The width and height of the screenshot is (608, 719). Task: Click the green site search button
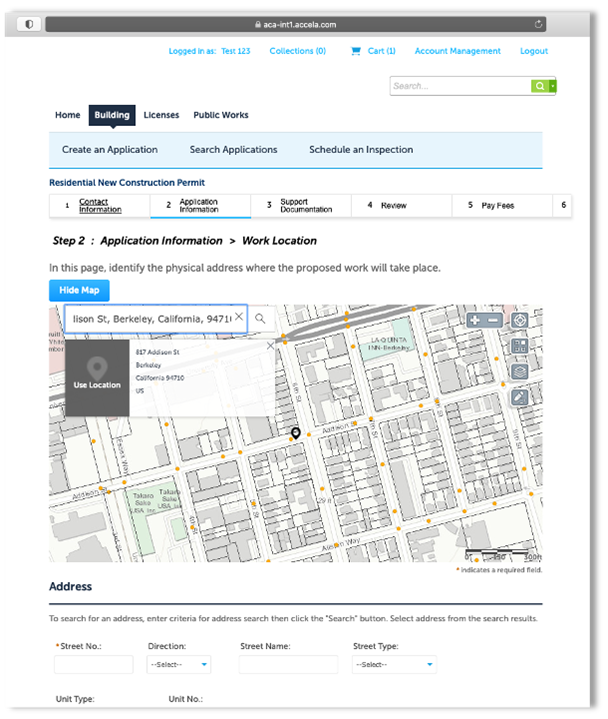click(540, 86)
